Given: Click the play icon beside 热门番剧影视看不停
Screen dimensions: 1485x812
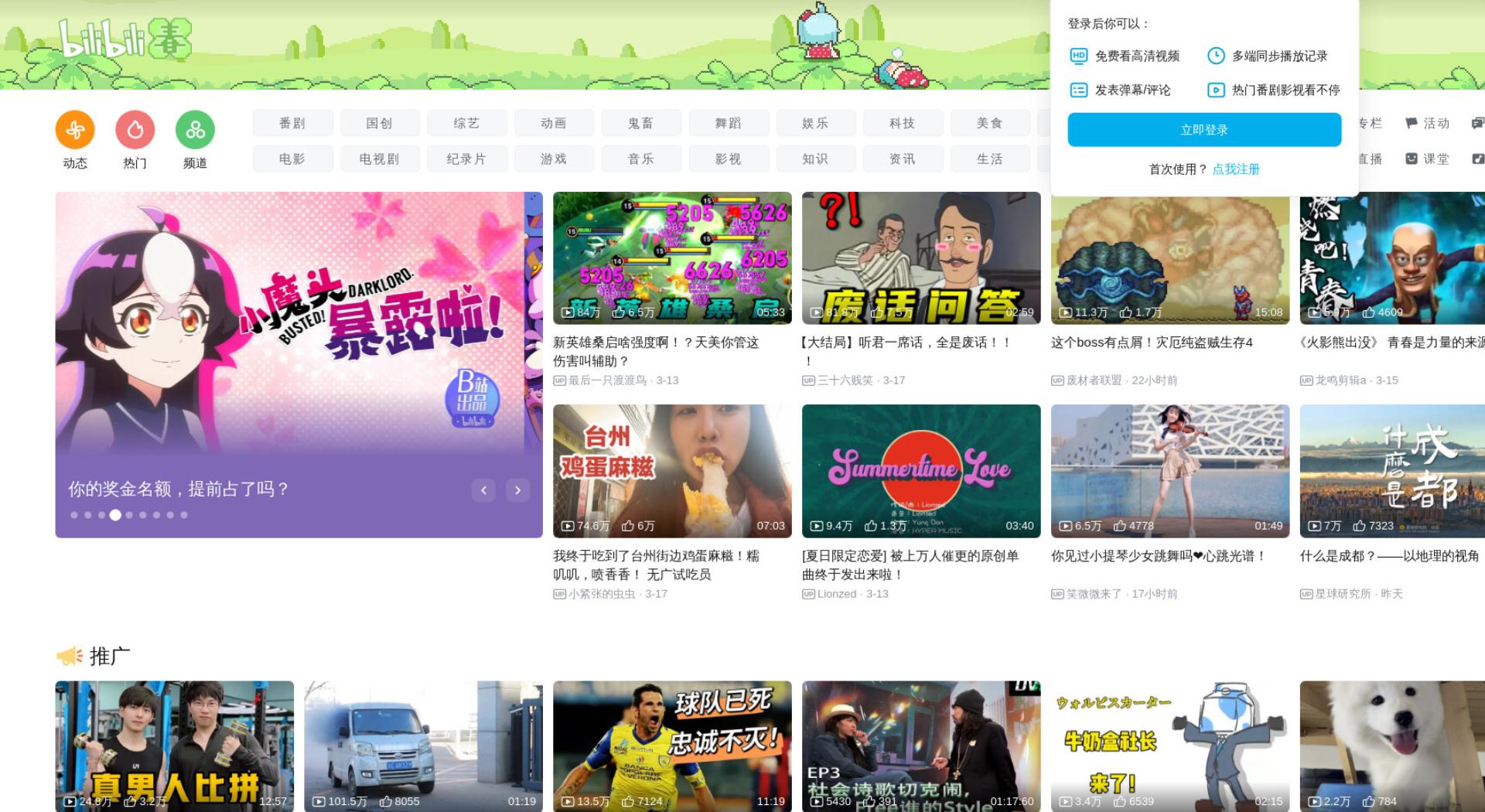Looking at the screenshot, I should point(1216,90).
